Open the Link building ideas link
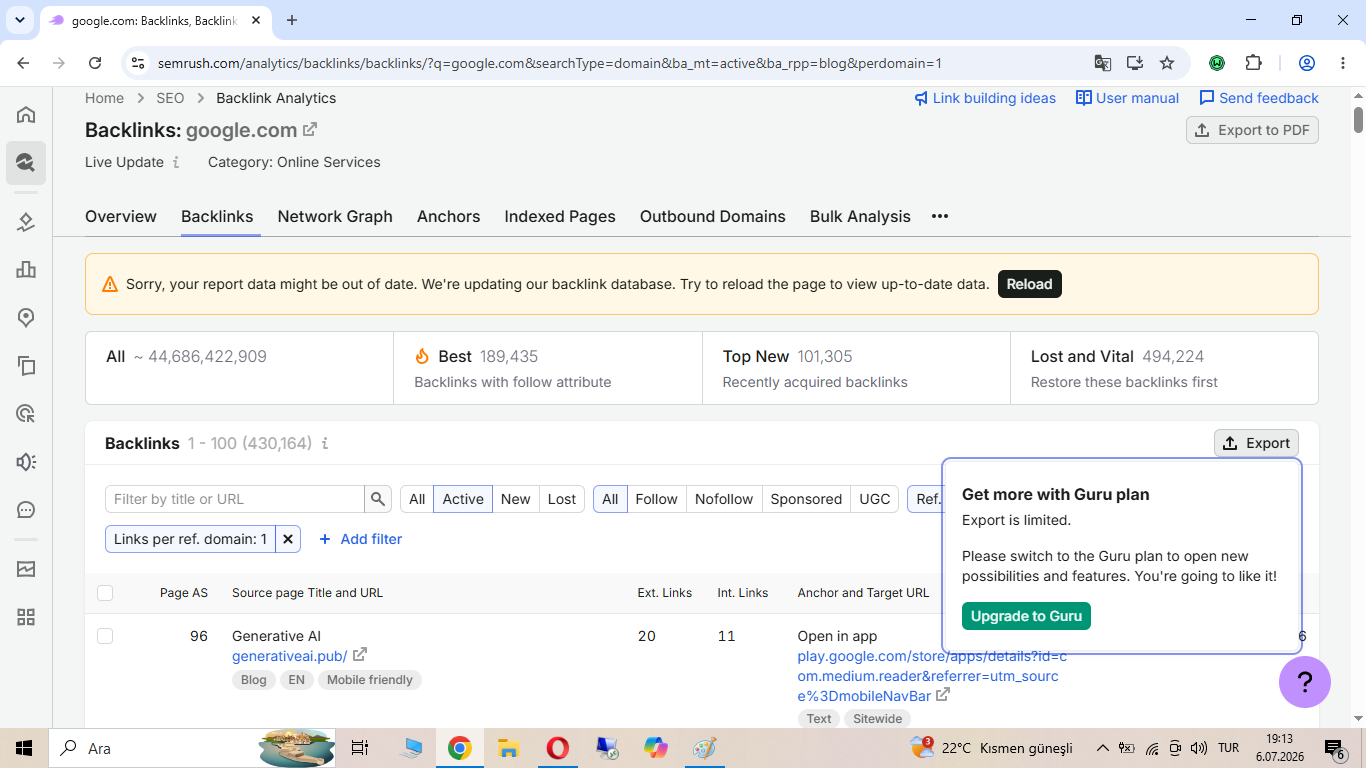 (x=985, y=98)
